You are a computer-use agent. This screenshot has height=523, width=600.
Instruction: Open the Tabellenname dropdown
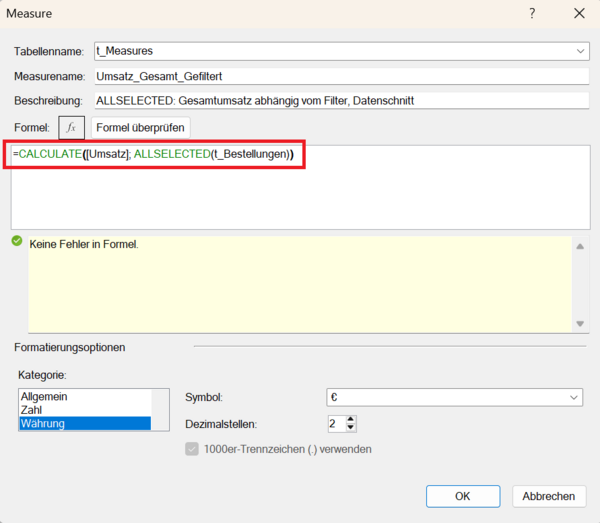tap(581, 50)
